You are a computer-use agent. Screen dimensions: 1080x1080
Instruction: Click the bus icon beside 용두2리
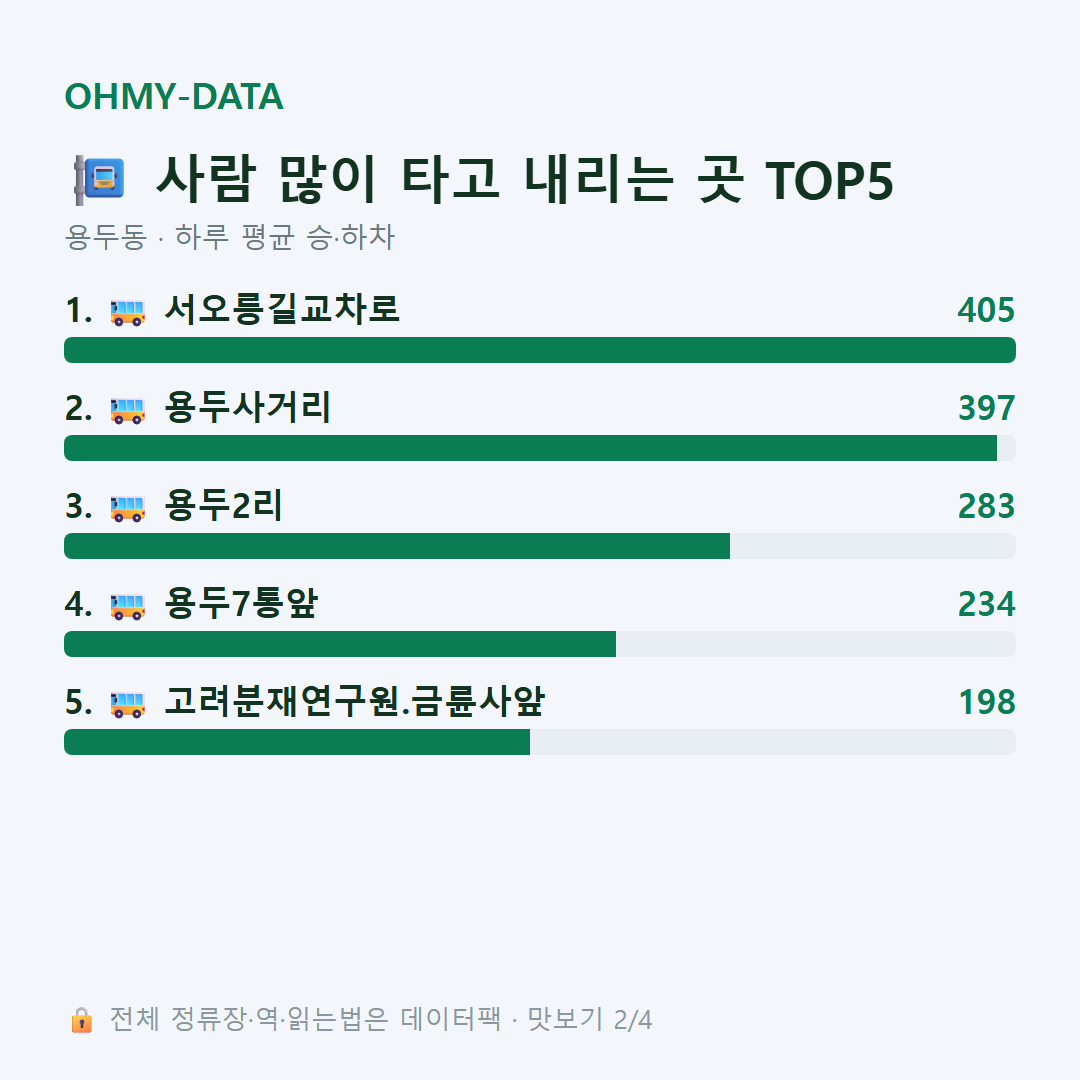128,508
